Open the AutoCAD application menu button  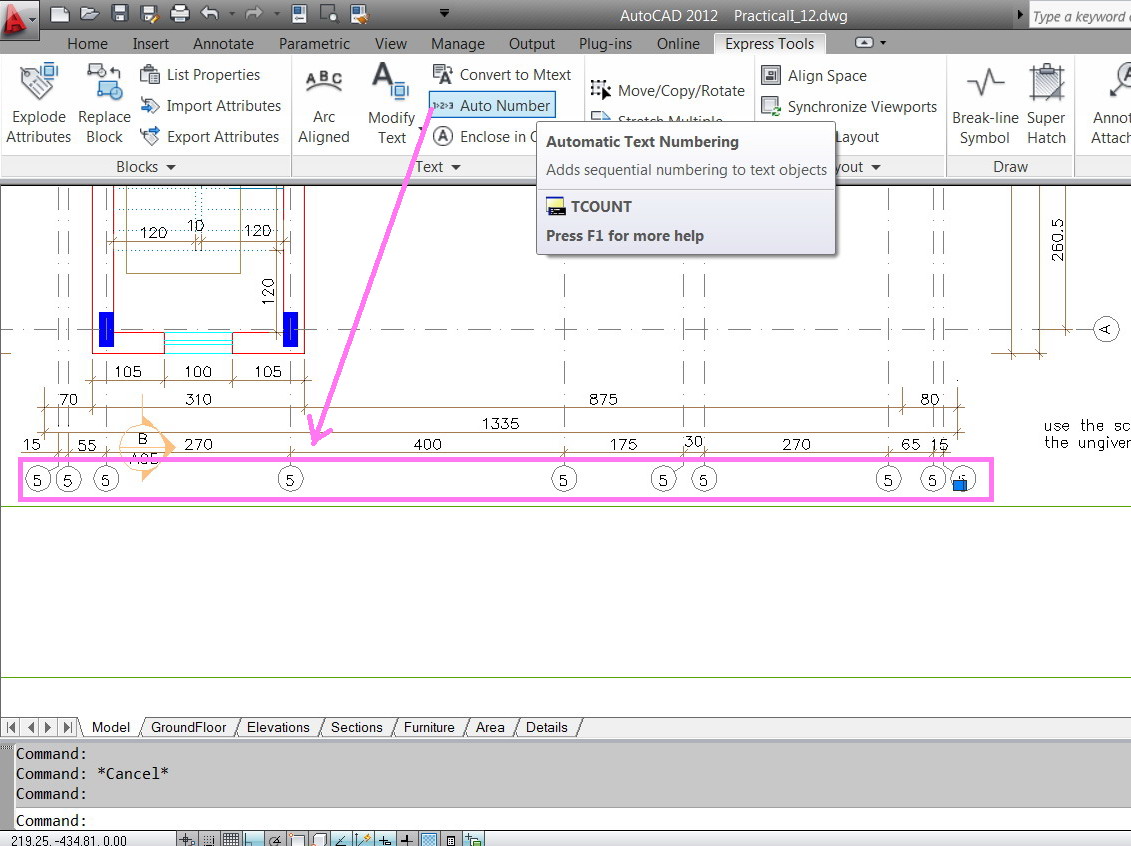coord(17,17)
